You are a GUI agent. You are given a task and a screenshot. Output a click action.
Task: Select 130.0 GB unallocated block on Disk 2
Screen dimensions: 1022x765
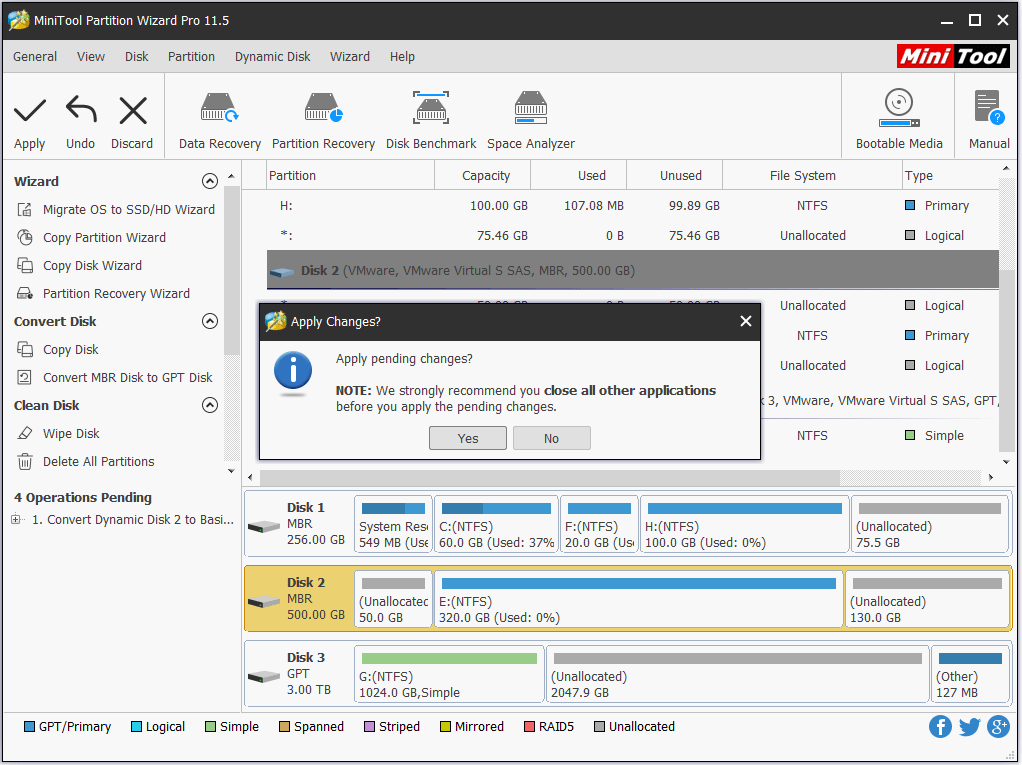click(927, 599)
